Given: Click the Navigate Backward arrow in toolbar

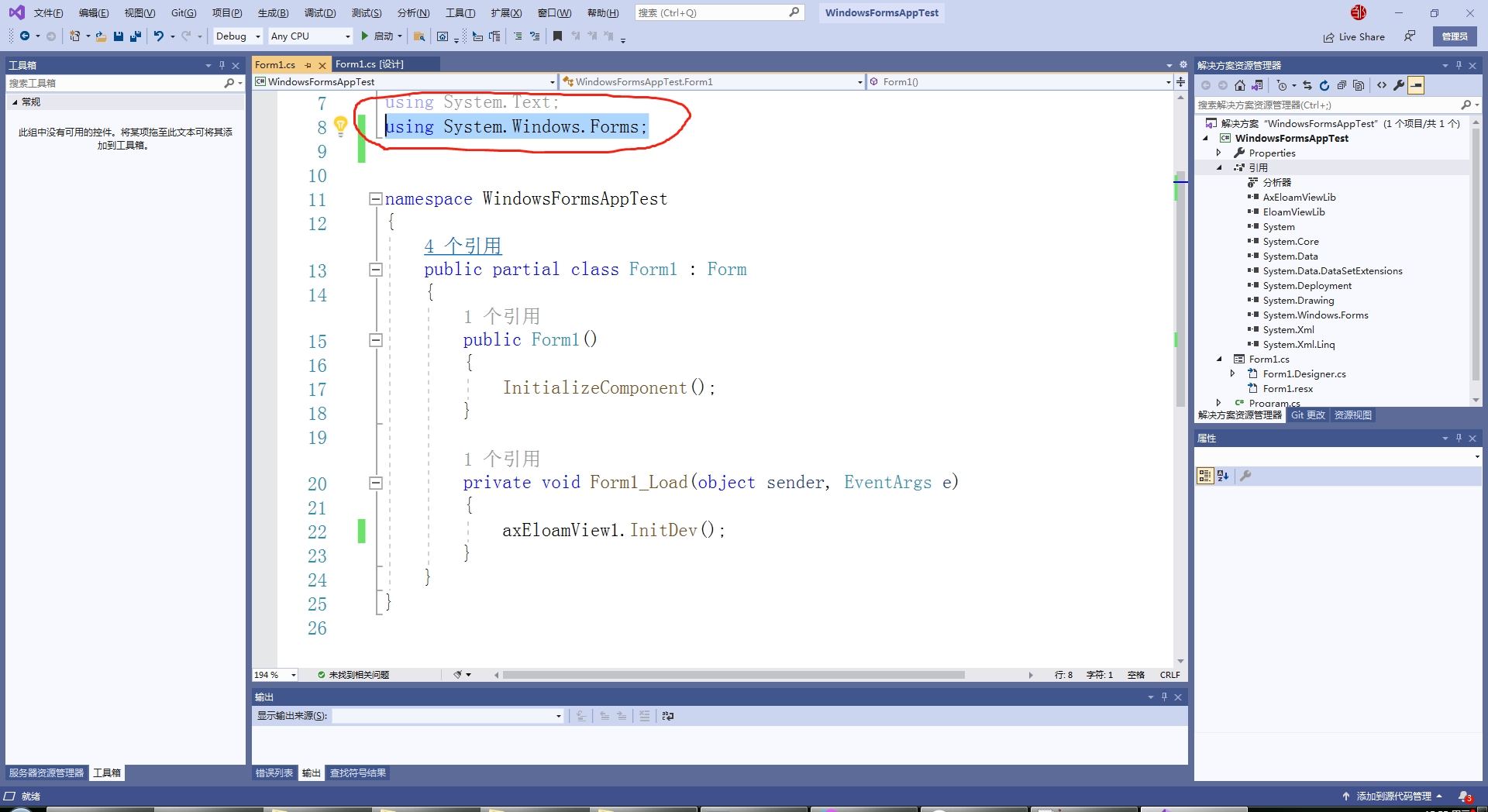Looking at the screenshot, I should coord(25,36).
